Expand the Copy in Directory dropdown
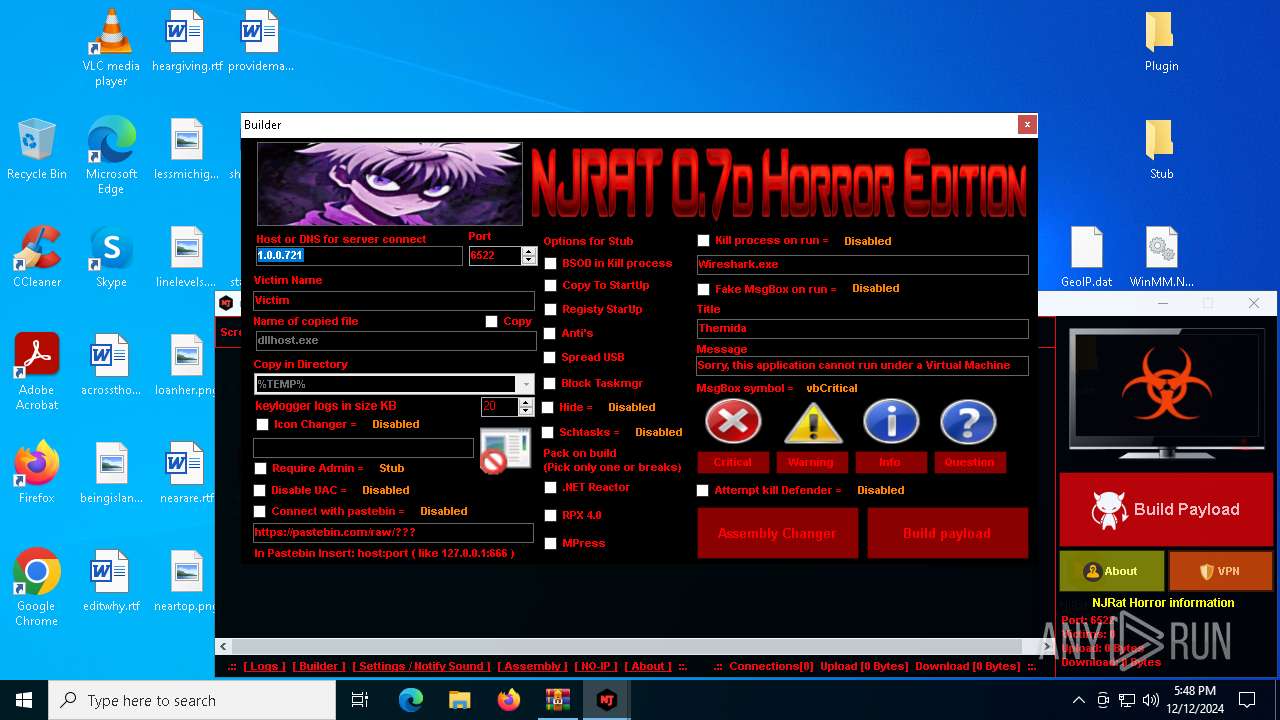Viewport: 1280px width, 720px height. (x=525, y=384)
